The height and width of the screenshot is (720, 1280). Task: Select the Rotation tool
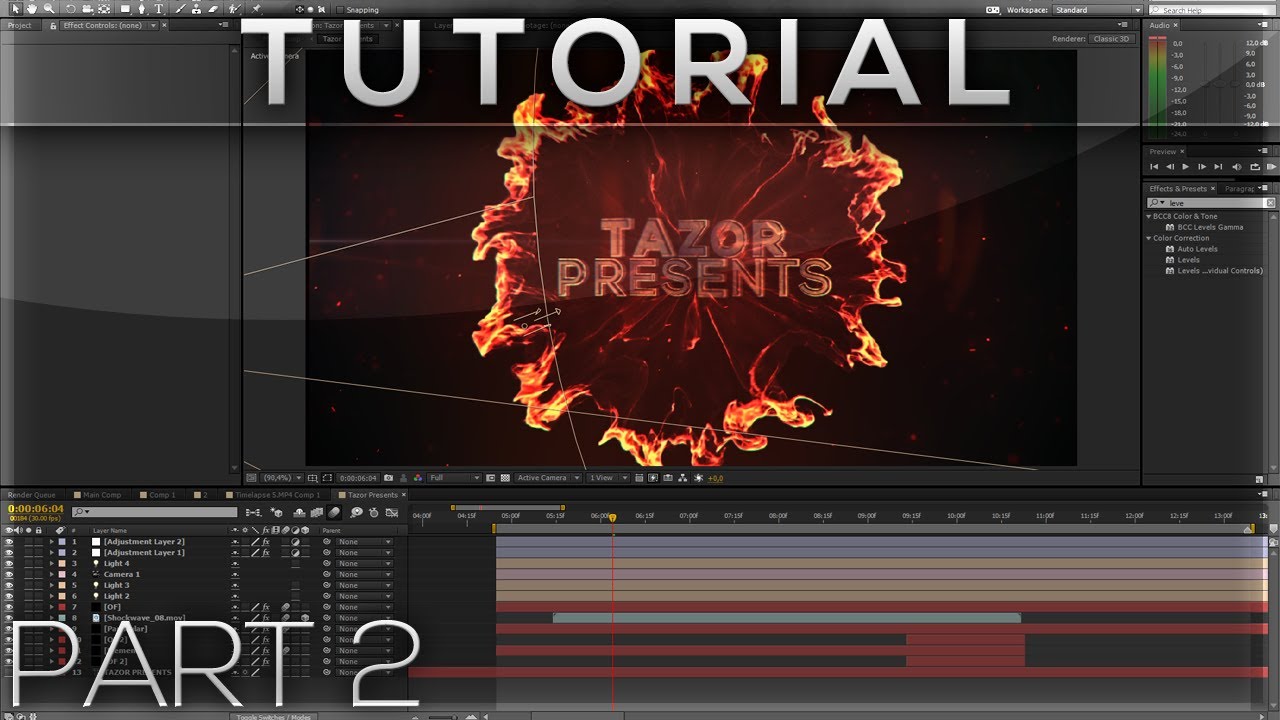[70, 9]
